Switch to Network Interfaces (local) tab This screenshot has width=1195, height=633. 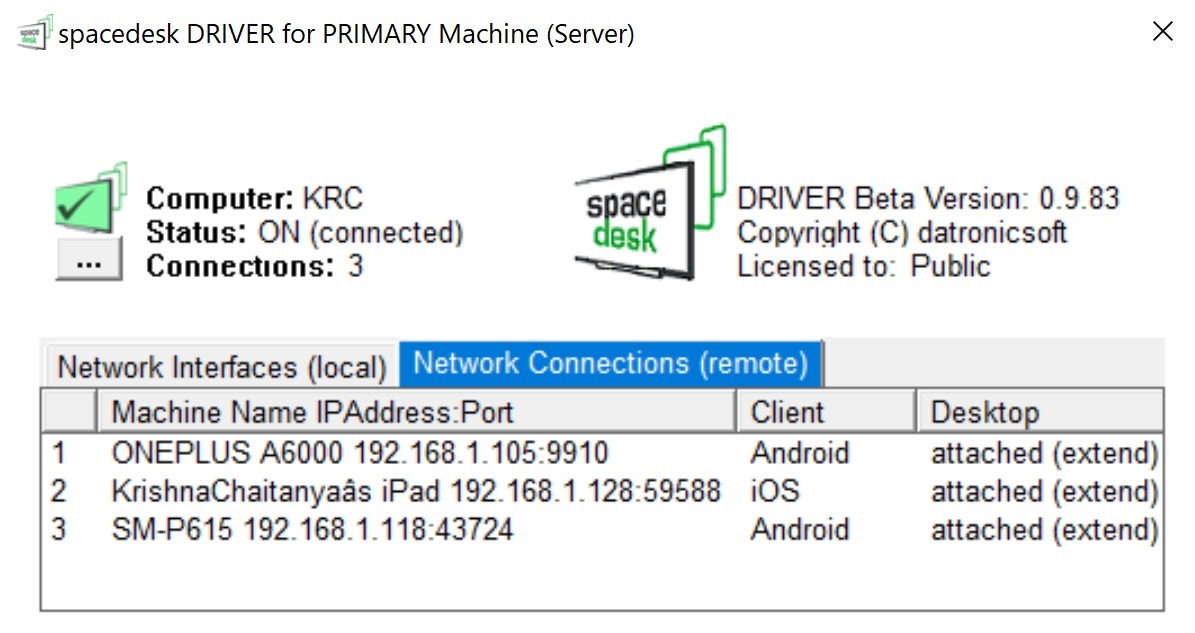pos(222,367)
